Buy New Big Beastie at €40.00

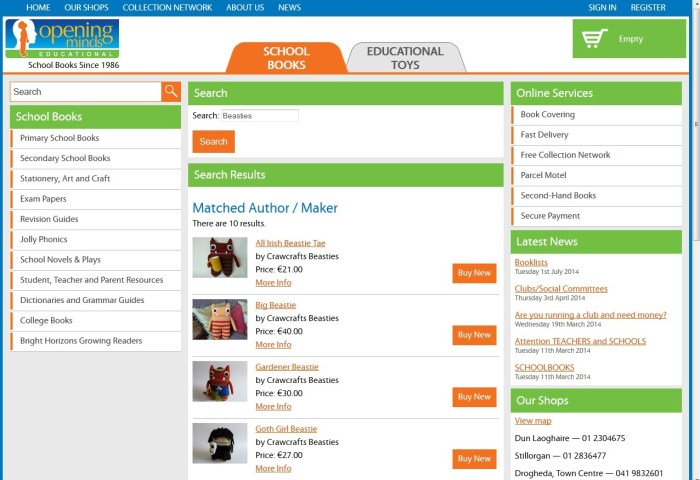(474, 335)
